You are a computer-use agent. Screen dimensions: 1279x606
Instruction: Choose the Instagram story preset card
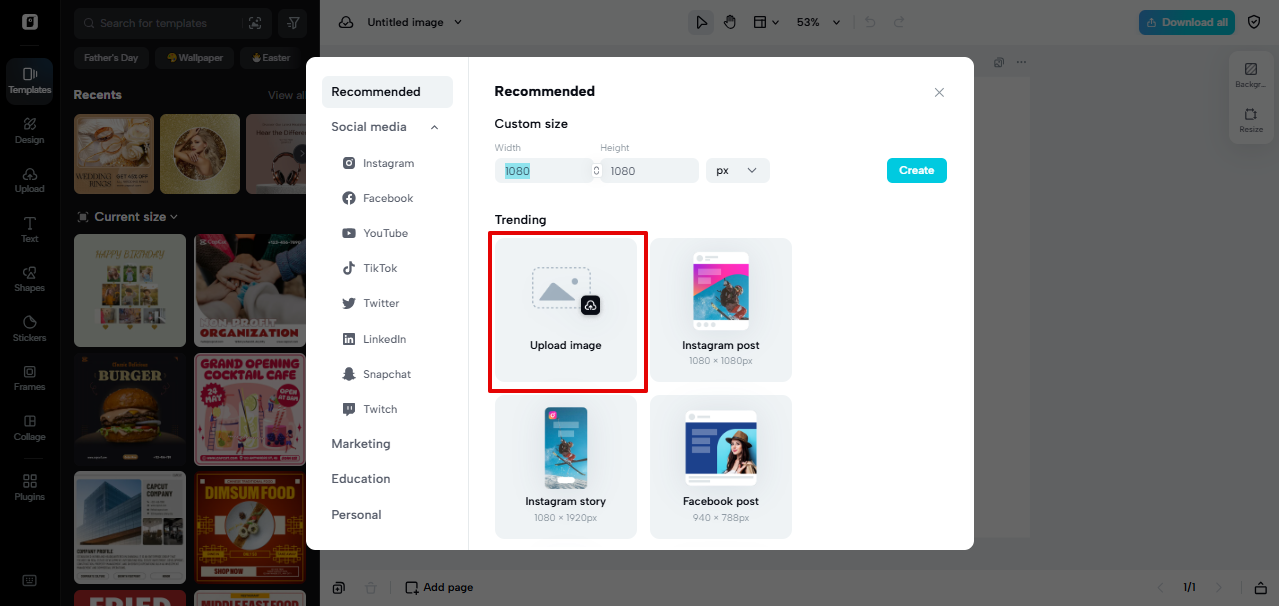point(566,467)
